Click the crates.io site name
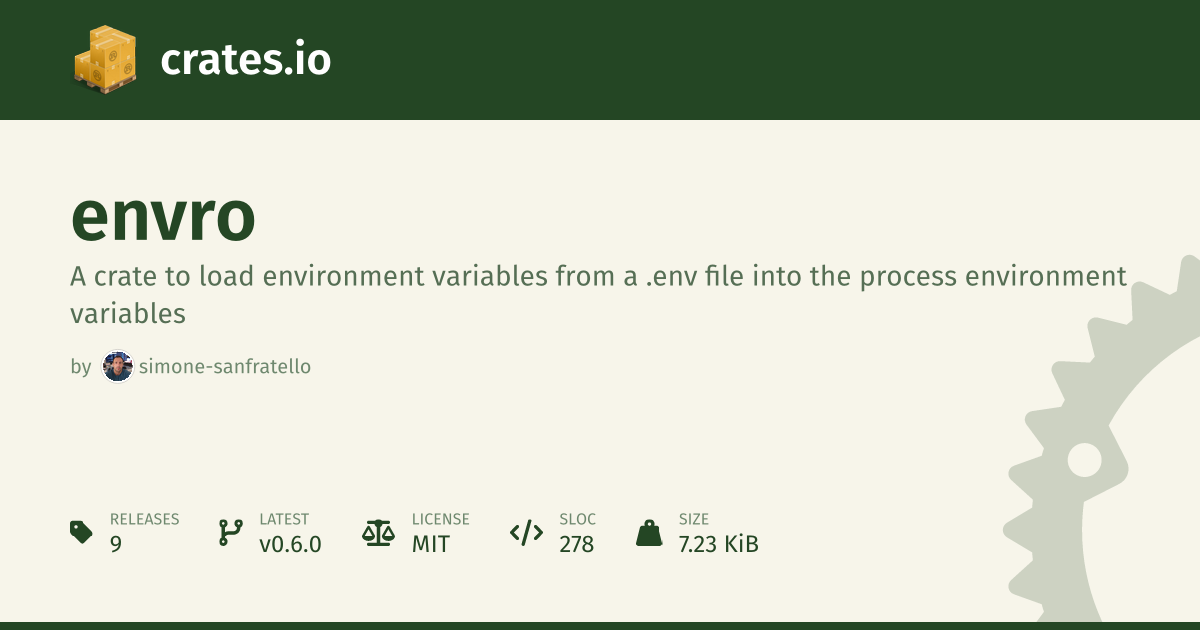Image resolution: width=1200 pixels, height=630 pixels. 245,60
